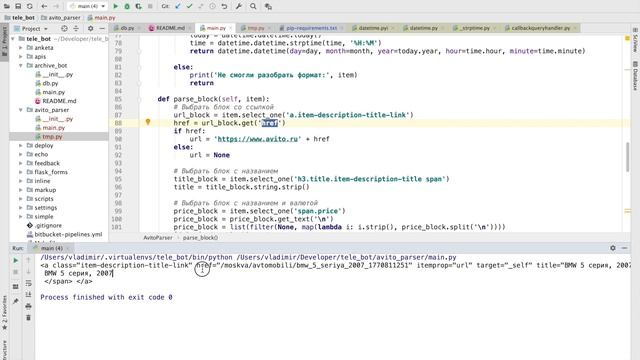This screenshot has width=640, height=360.
Task: Click main.py in the navigation breadcrumb
Action: (101, 18)
